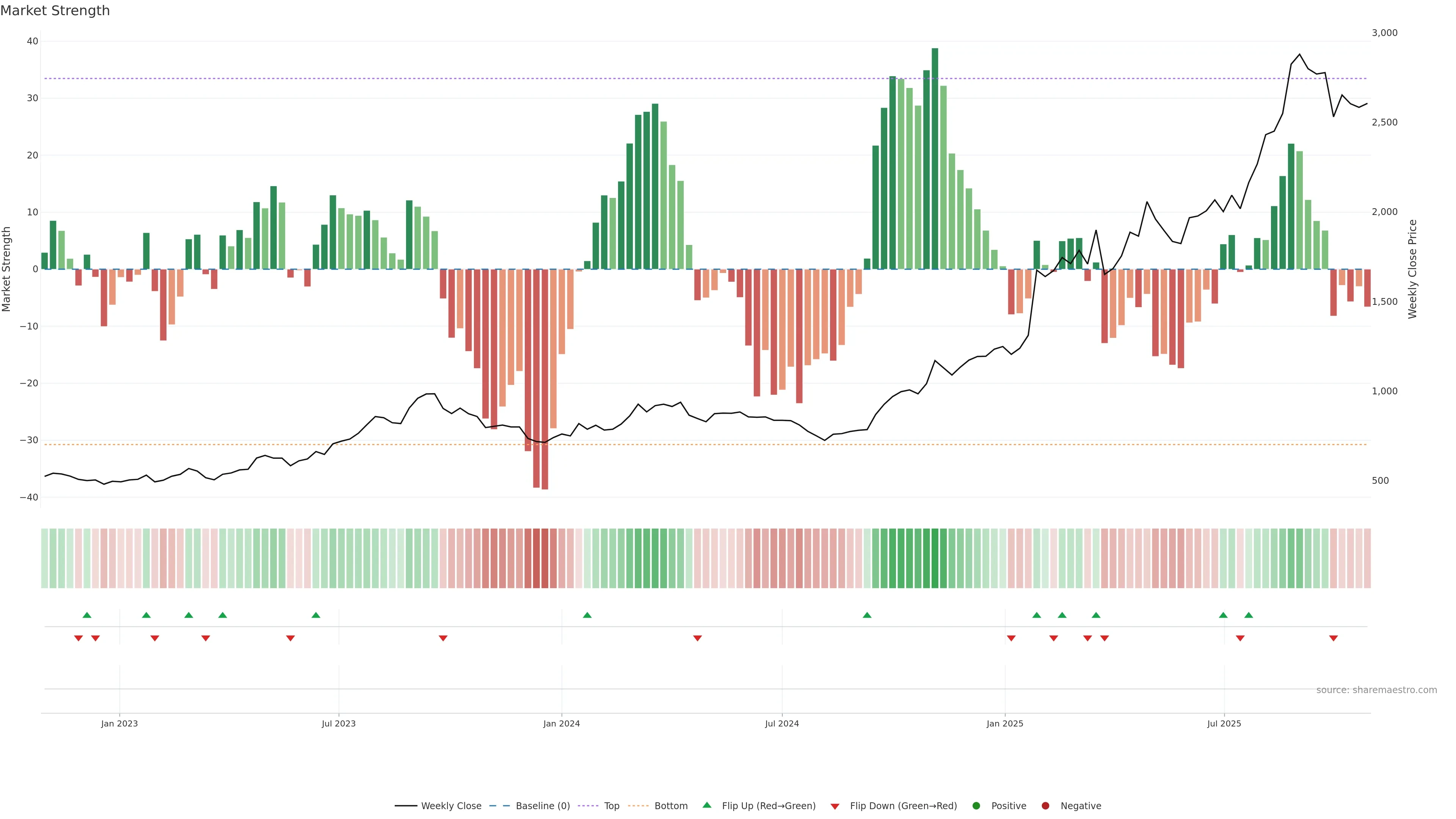Click the Bottom legend entry
Screen dimensions: 1456x819
point(670,806)
